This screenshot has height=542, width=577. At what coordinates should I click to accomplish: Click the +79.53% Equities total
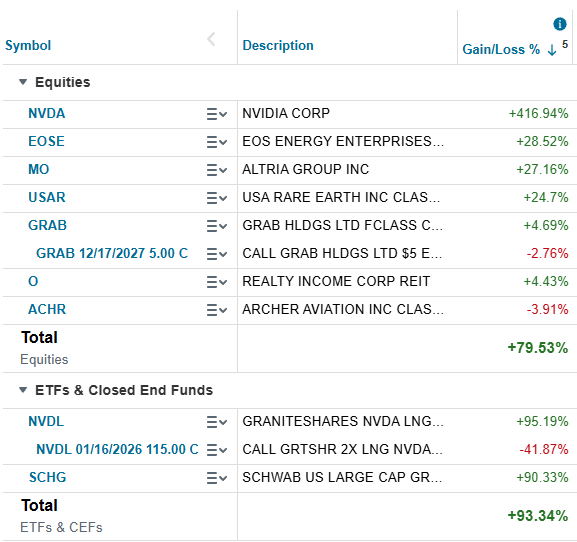pyautogui.click(x=538, y=348)
